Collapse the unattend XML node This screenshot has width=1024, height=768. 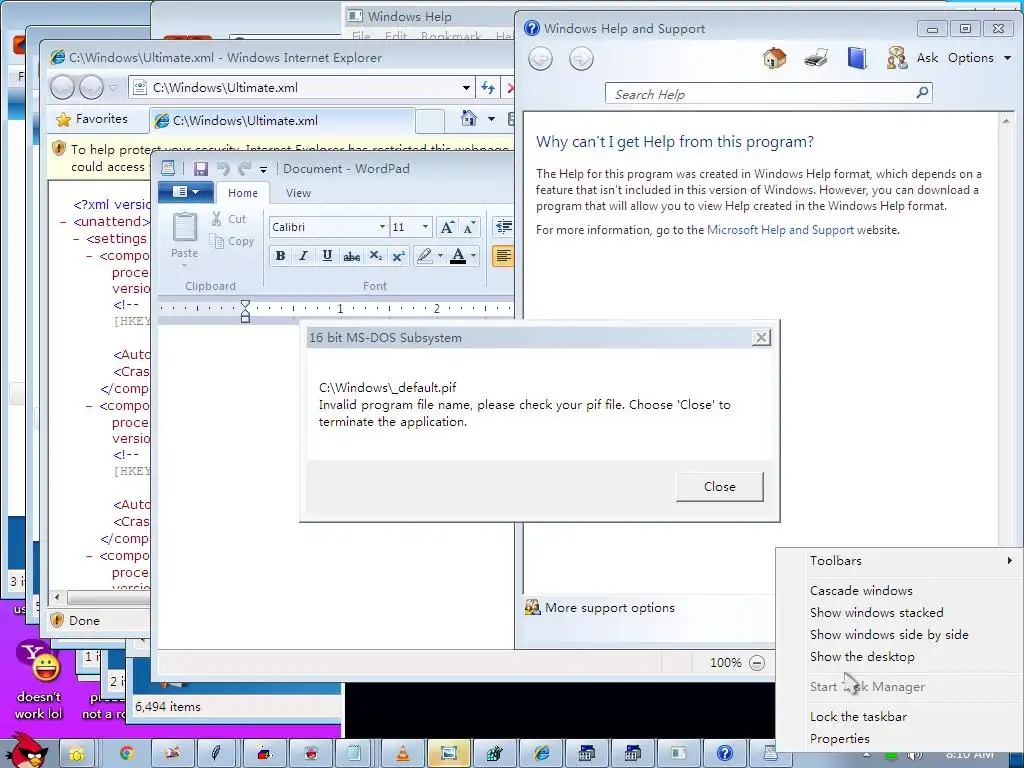coord(63,222)
